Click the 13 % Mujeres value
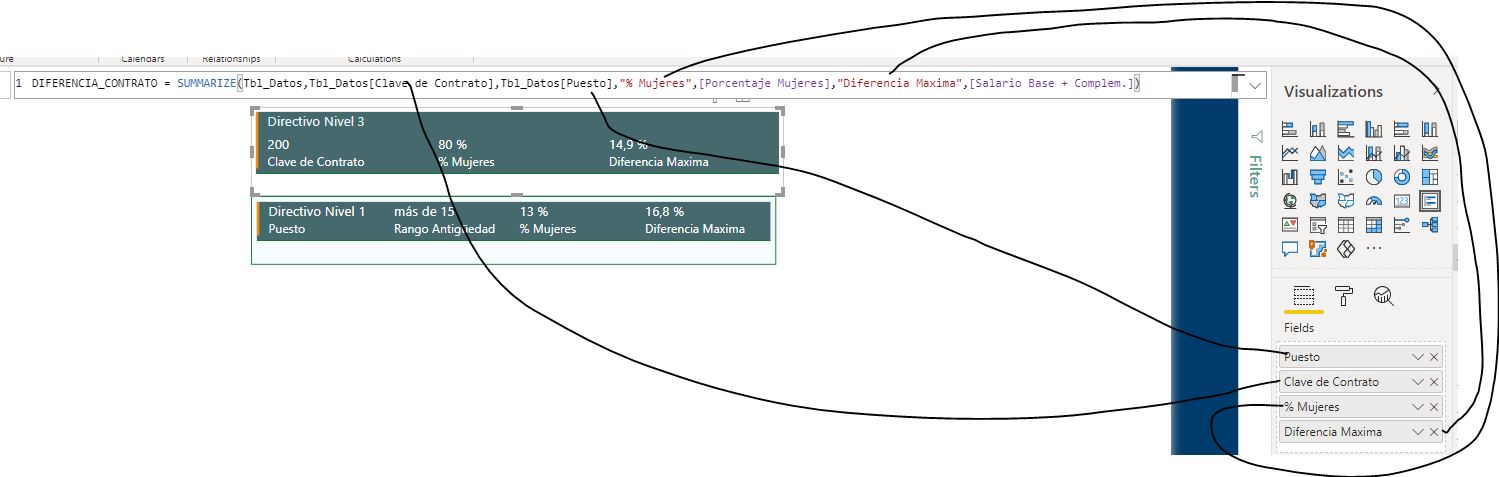This screenshot has height=477, width=1499. pyautogui.click(x=533, y=212)
